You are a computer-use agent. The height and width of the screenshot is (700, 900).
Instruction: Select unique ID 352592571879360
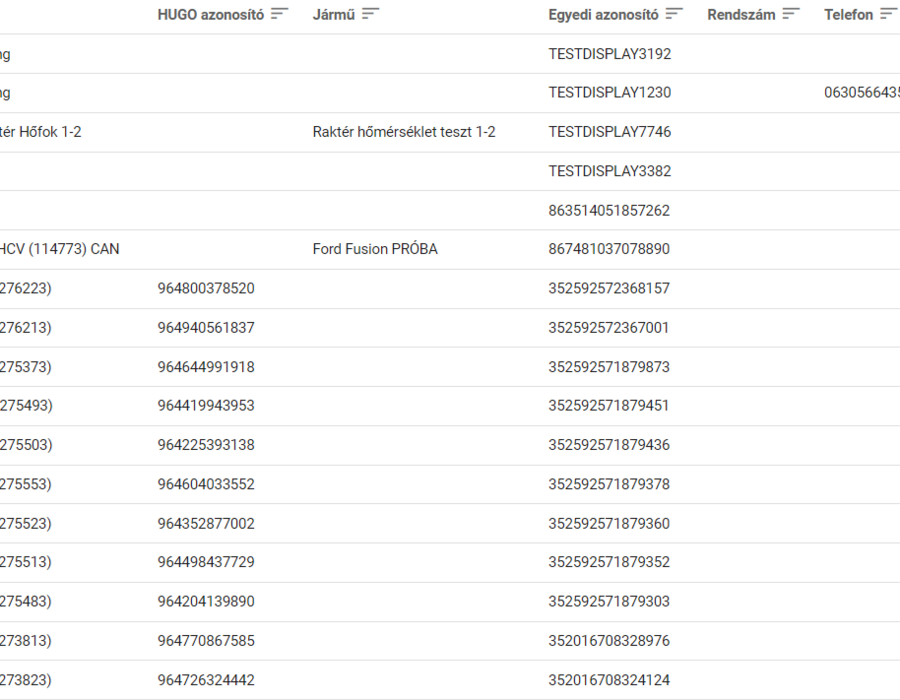point(609,523)
